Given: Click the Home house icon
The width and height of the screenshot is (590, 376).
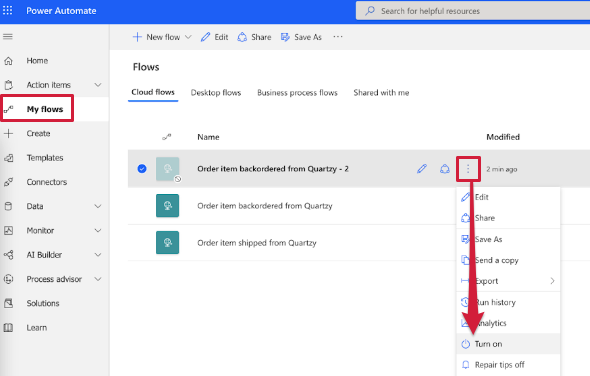Looking at the screenshot, I should 8,61.
